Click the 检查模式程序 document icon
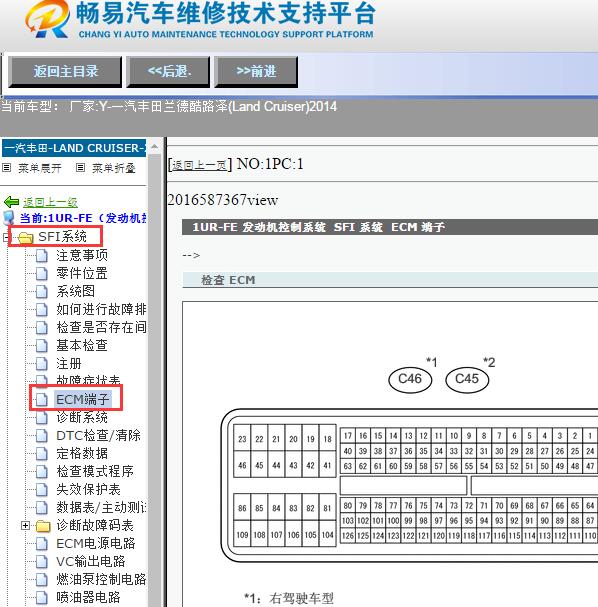 pos(41,472)
